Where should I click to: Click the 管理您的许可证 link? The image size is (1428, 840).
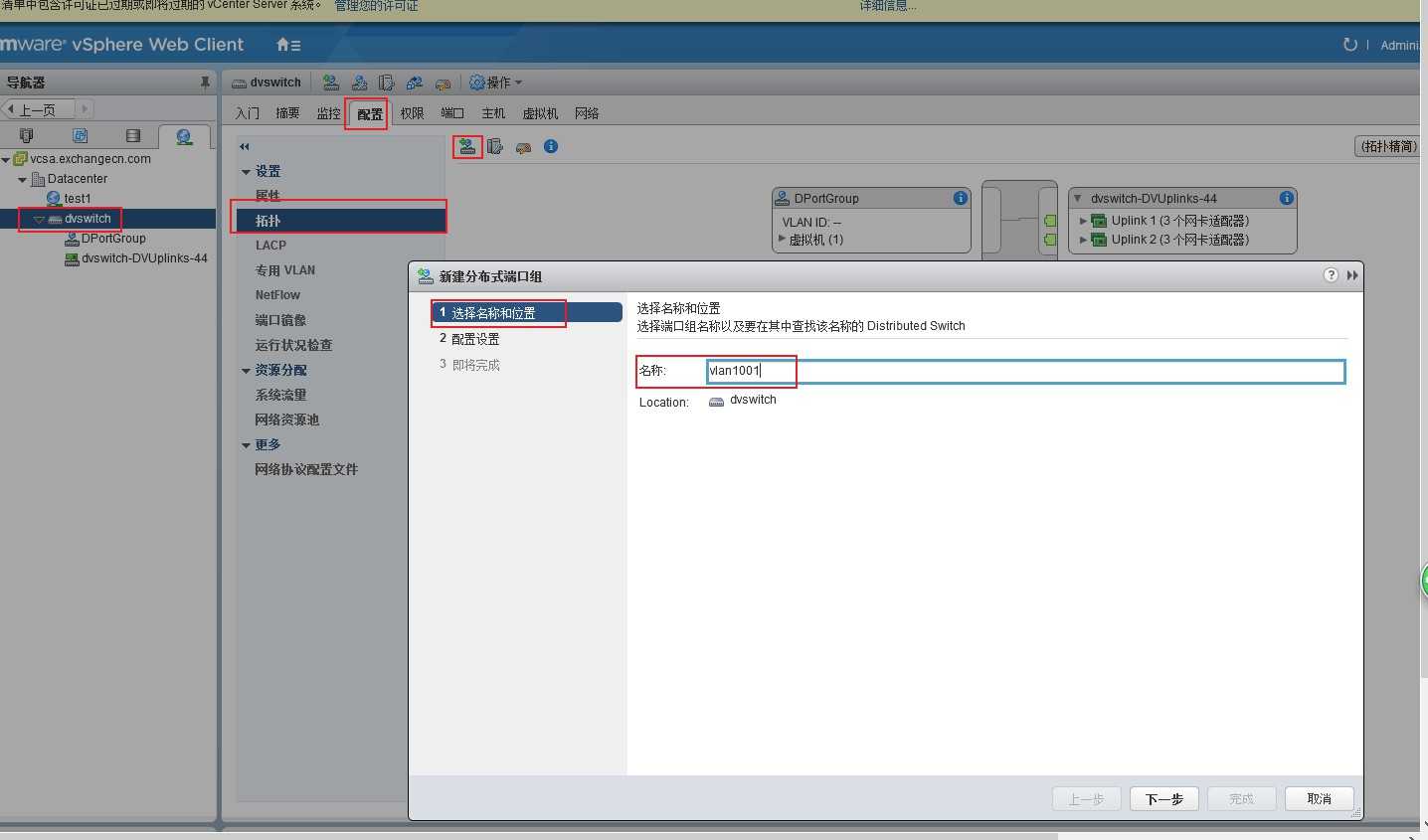pos(376,6)
